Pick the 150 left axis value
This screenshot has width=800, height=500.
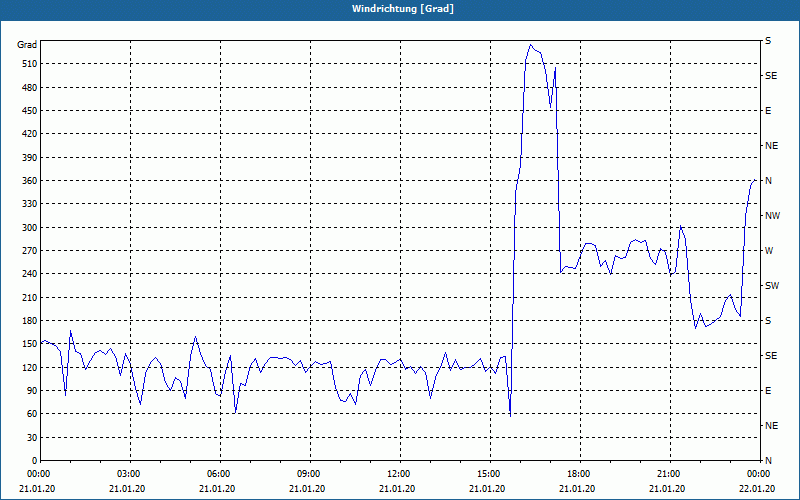30,344
